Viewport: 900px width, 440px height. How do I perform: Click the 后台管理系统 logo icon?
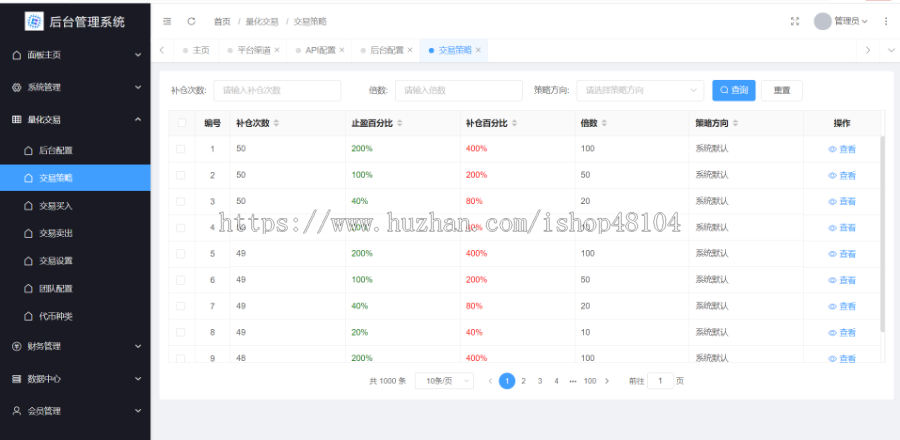click(x=34, y=21)
